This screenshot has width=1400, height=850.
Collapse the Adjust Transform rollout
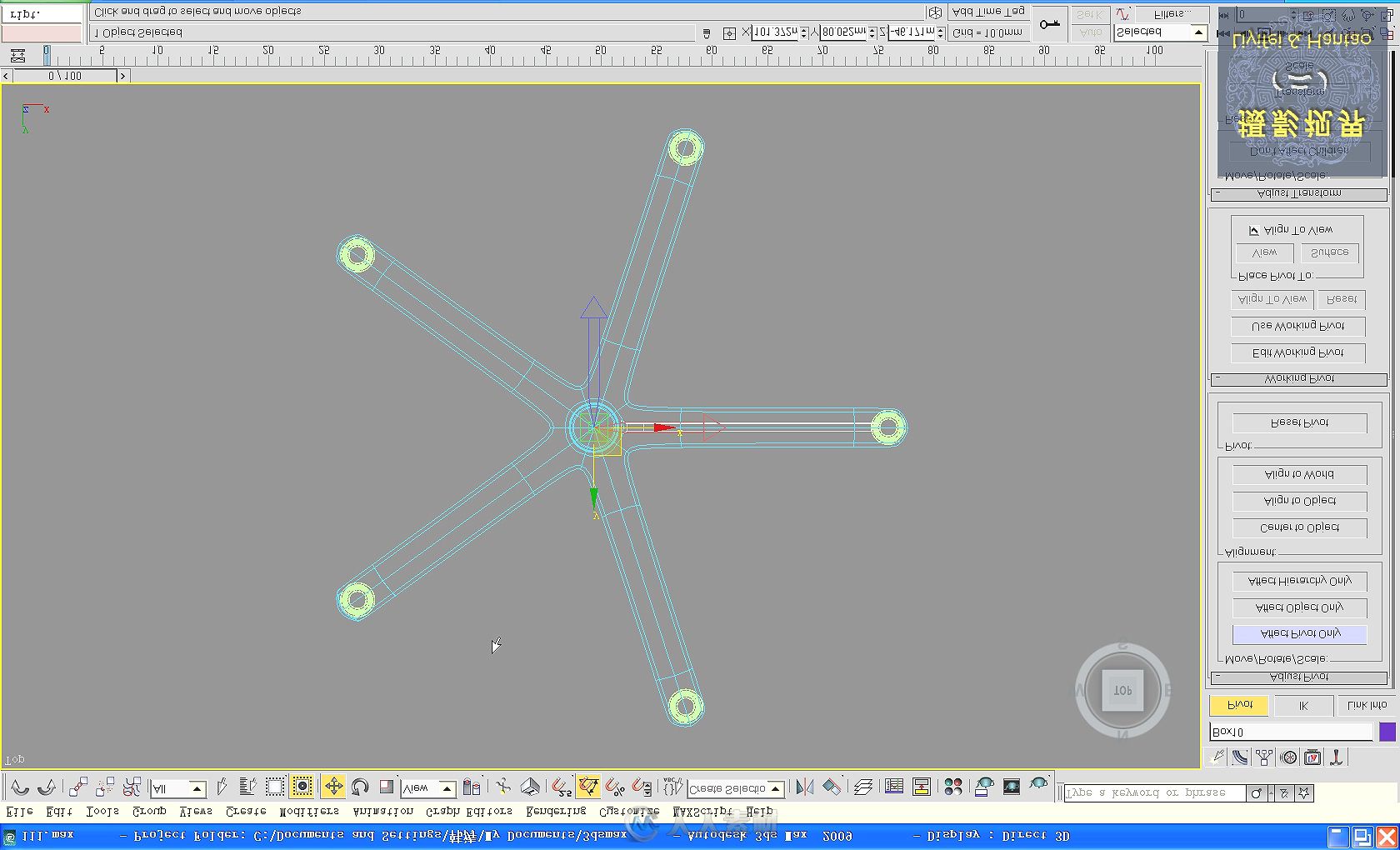[x=1298, y=193]
